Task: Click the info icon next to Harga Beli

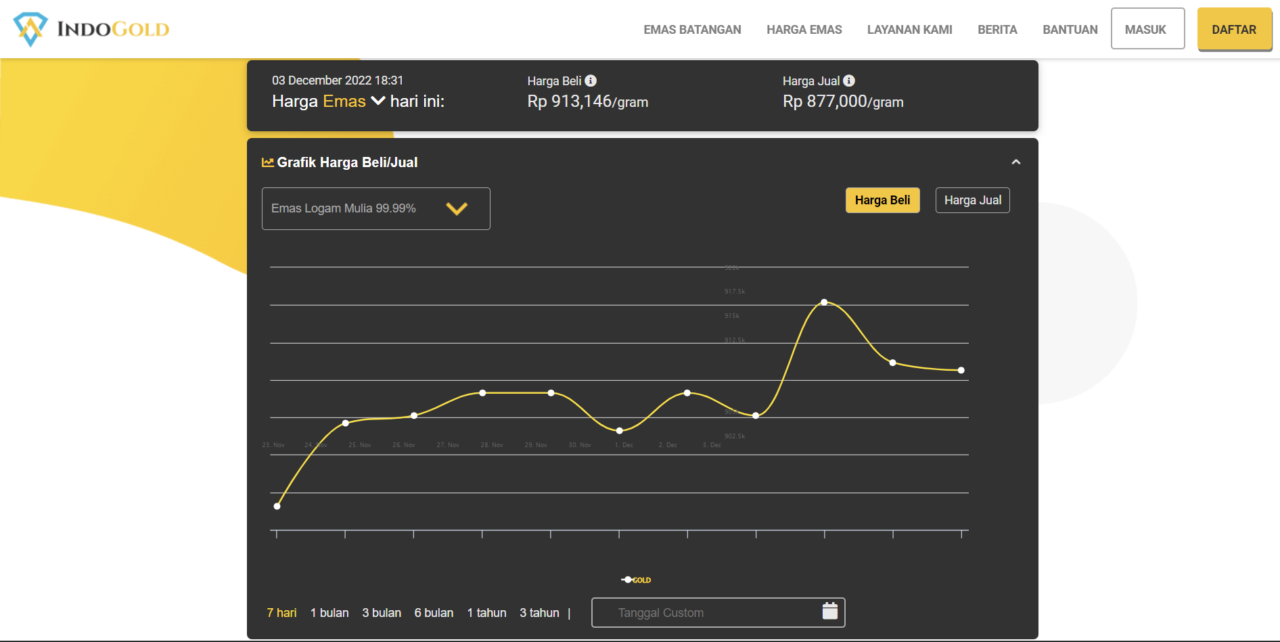Action: pos(591,81)
